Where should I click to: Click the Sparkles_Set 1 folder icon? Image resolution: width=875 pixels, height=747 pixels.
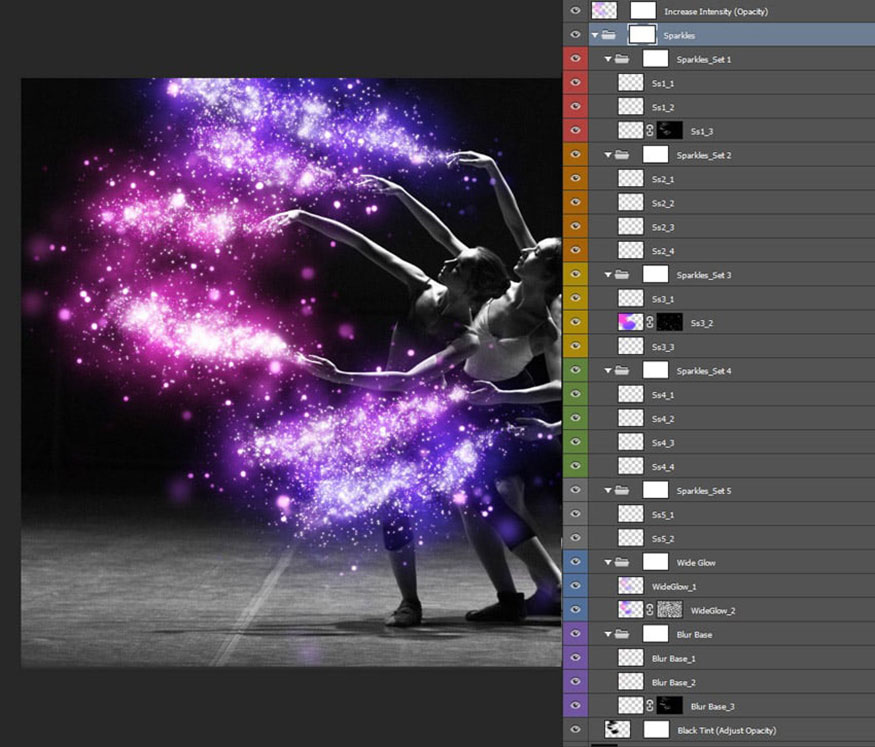(622, 59)
